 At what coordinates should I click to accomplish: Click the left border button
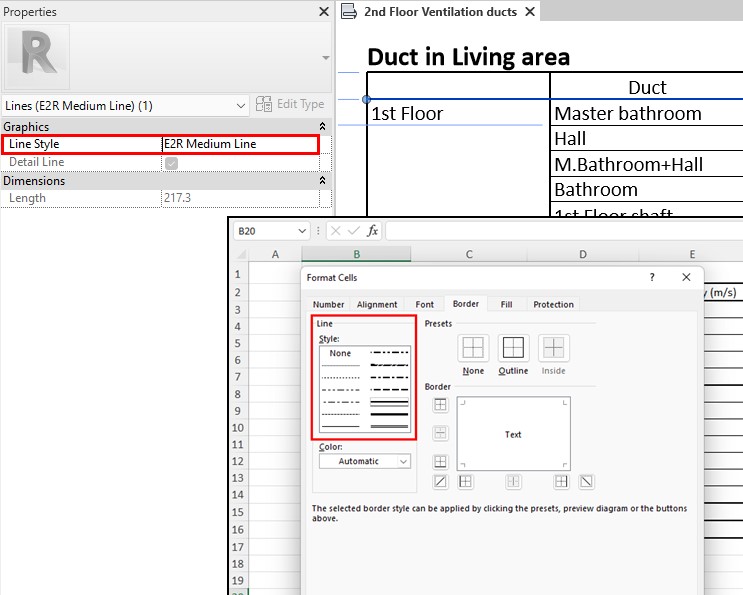[x=465, y=481]
